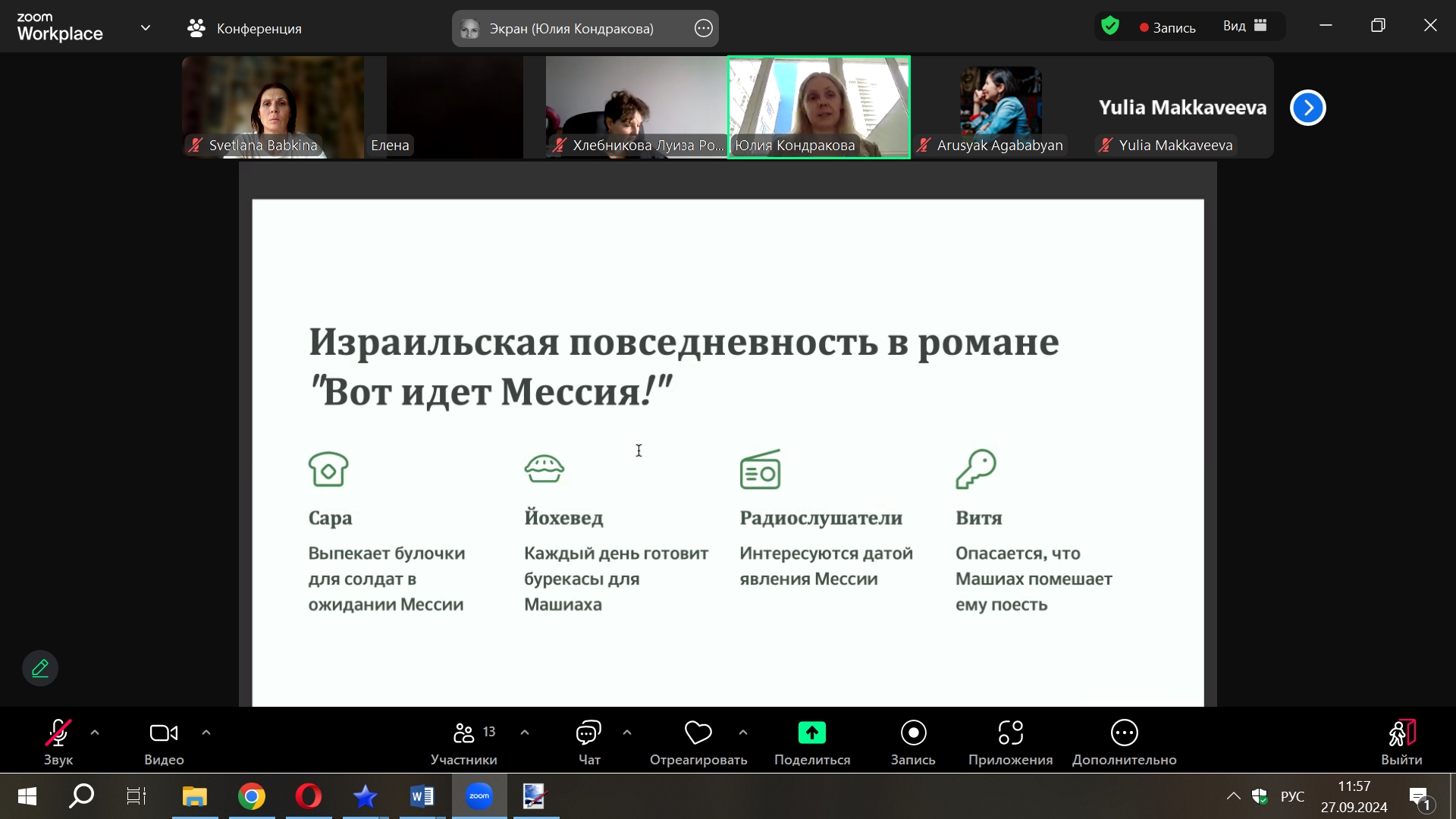Select Svetlana Babkina's video thumbnail

(x=273, y=106)
